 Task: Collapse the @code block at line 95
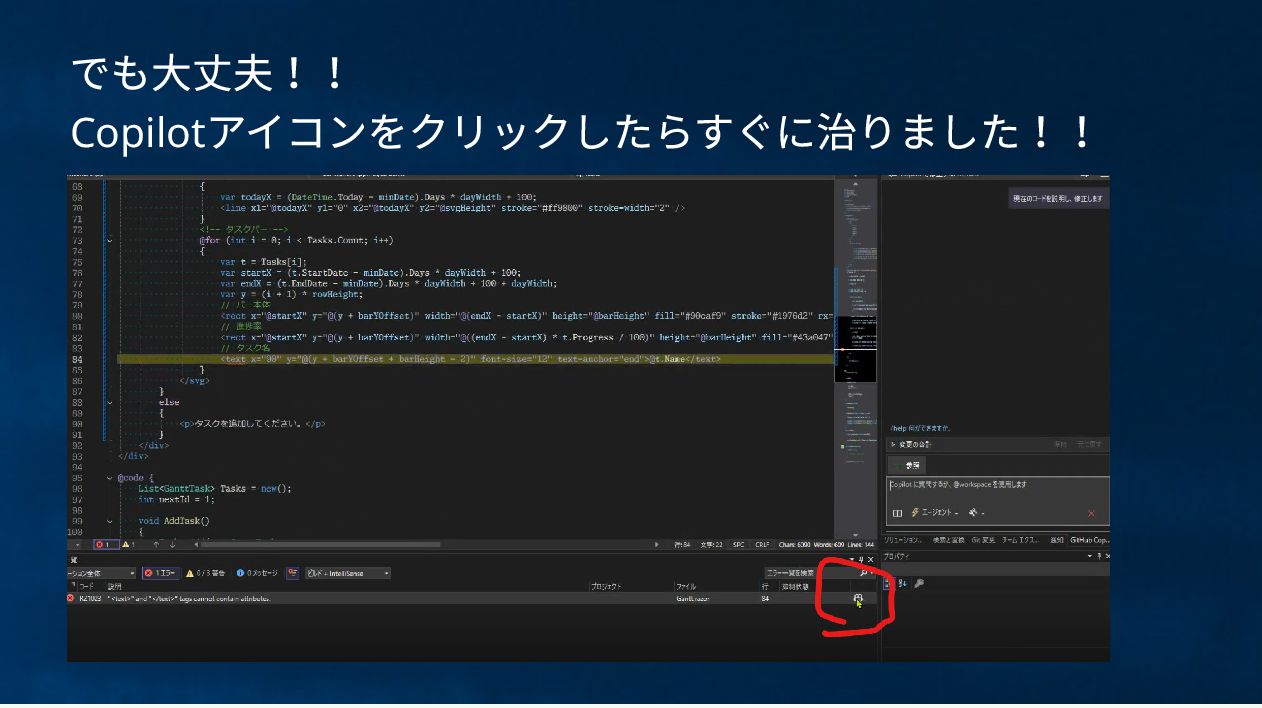[x=110, y=478]
